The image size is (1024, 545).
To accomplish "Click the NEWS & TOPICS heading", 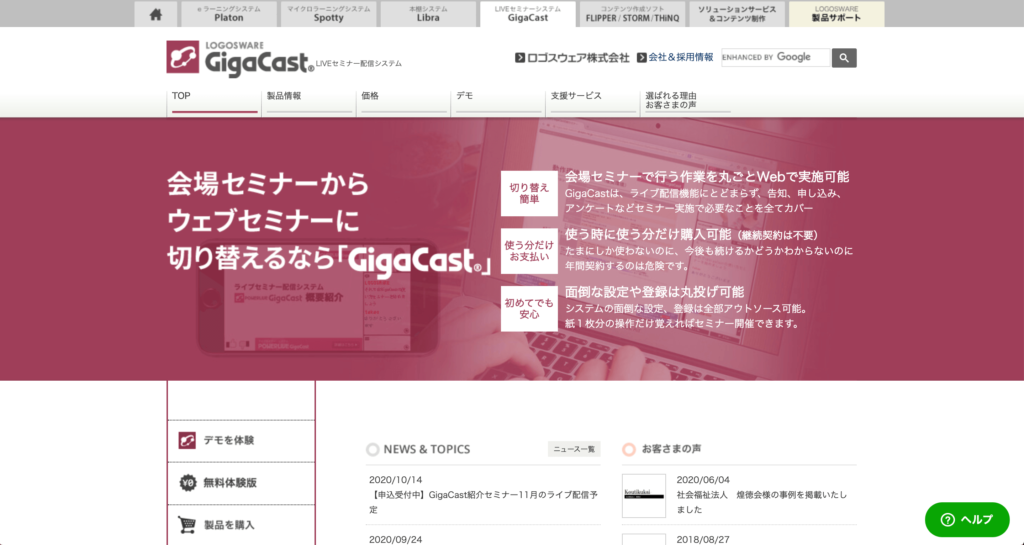I will pos(426,449).
